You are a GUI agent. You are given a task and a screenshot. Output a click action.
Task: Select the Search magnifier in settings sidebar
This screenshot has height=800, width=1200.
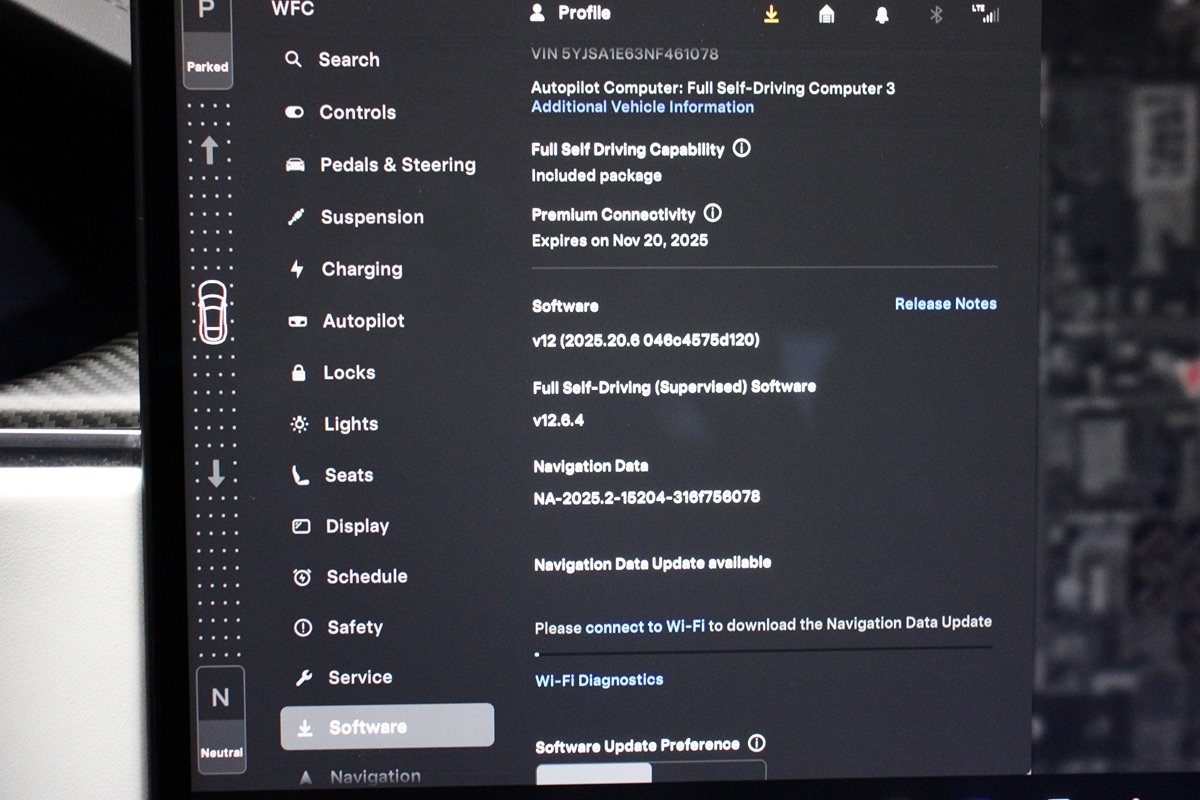click(x=294, y=60)
